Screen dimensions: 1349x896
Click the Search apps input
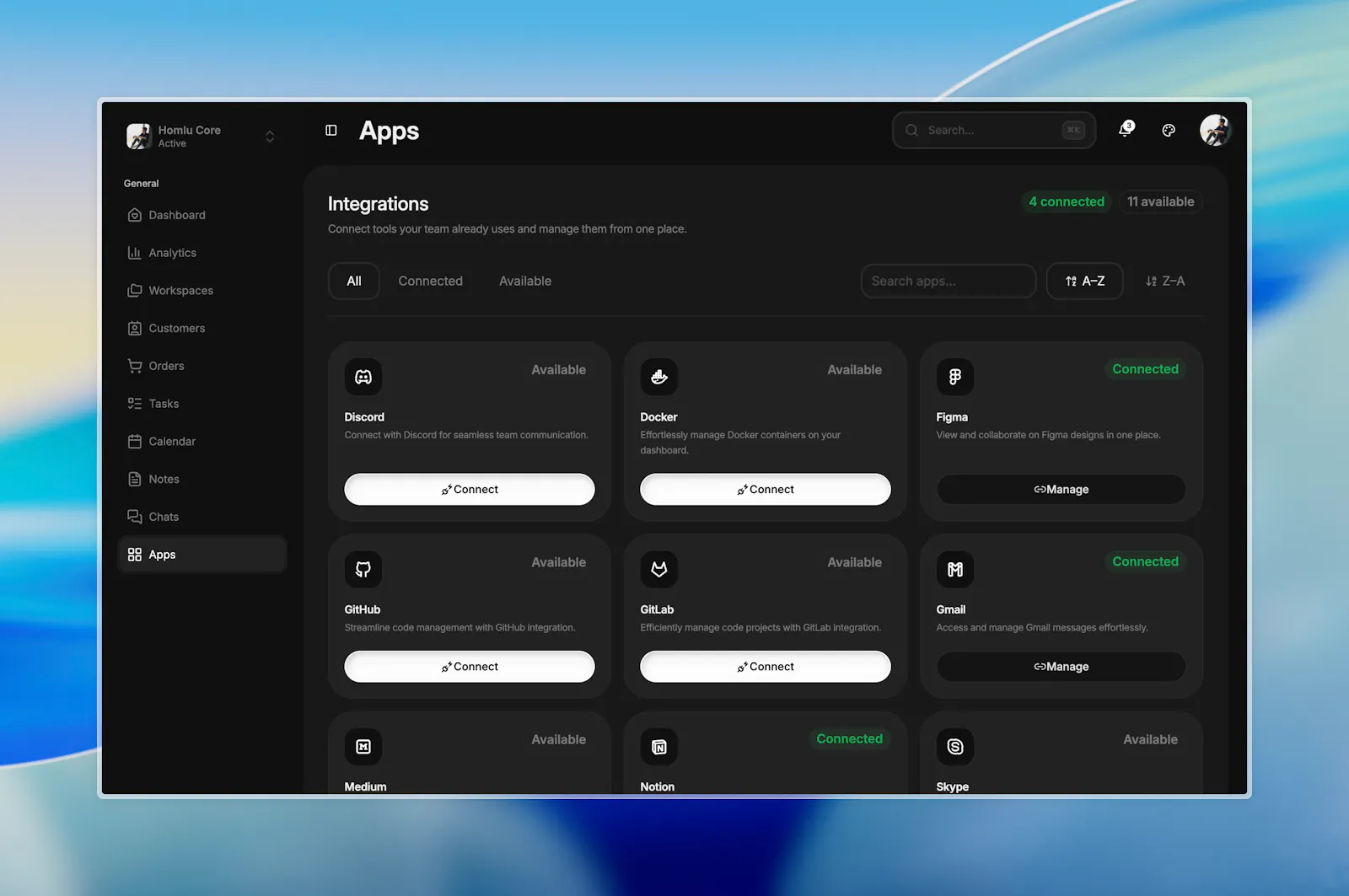pos(949,282)
